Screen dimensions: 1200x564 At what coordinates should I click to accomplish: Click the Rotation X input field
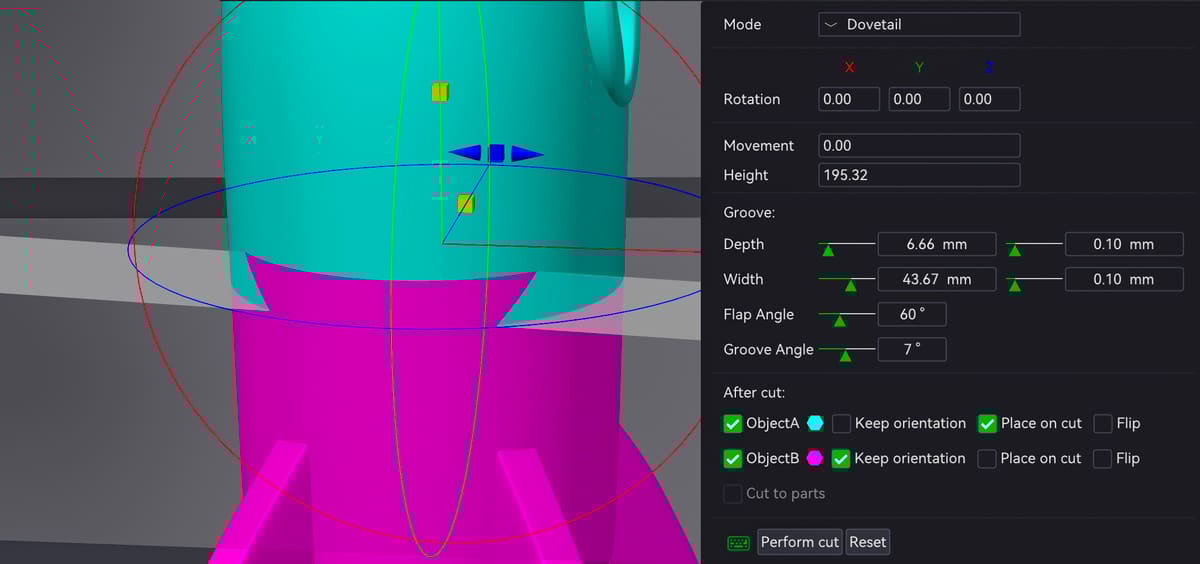pyautogui.click(x=849, y=99)
